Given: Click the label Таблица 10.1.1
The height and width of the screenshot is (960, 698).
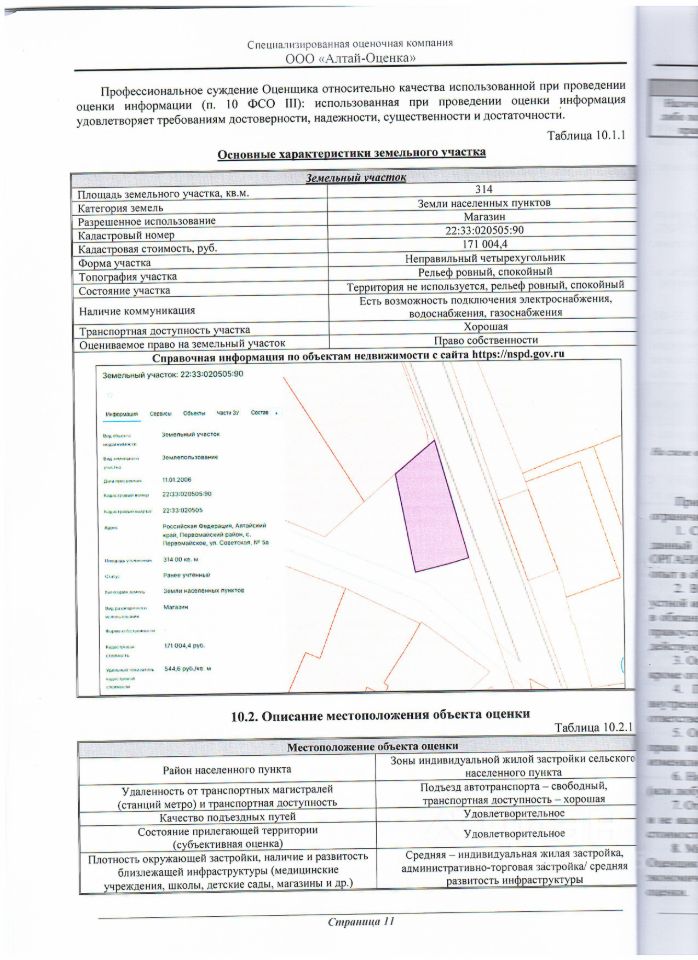Looking at the screenshot, I should coord(586,135).
